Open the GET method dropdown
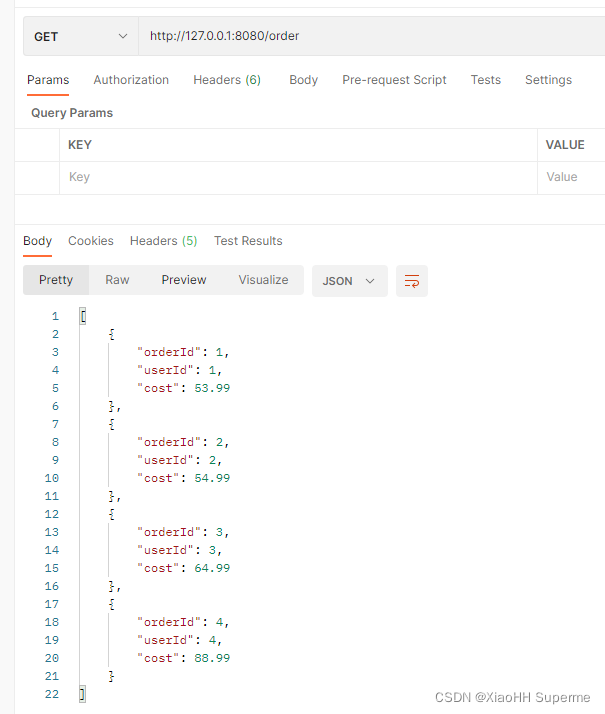 (81, 36)
